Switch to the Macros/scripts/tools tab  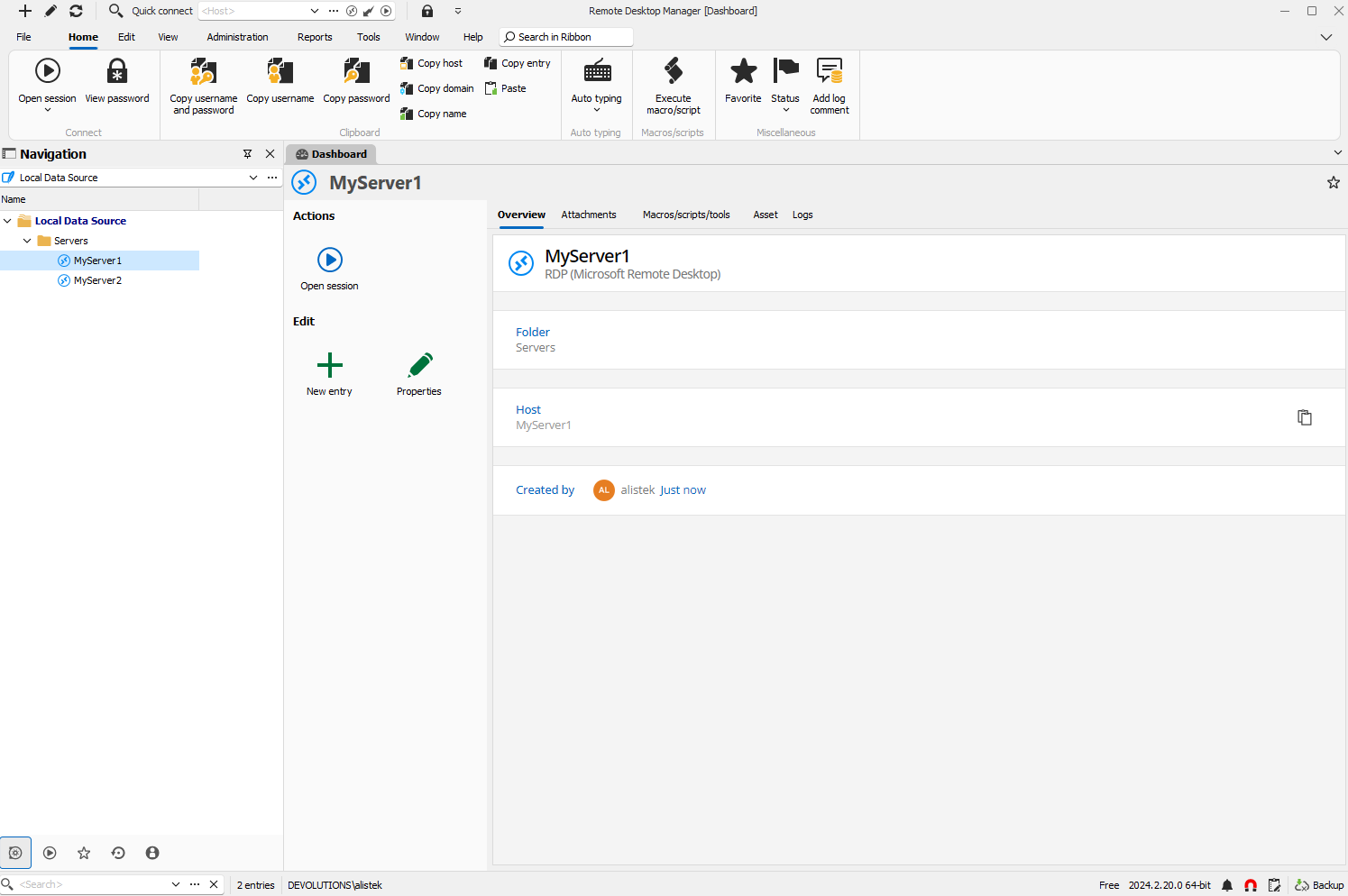pos(686,215)
